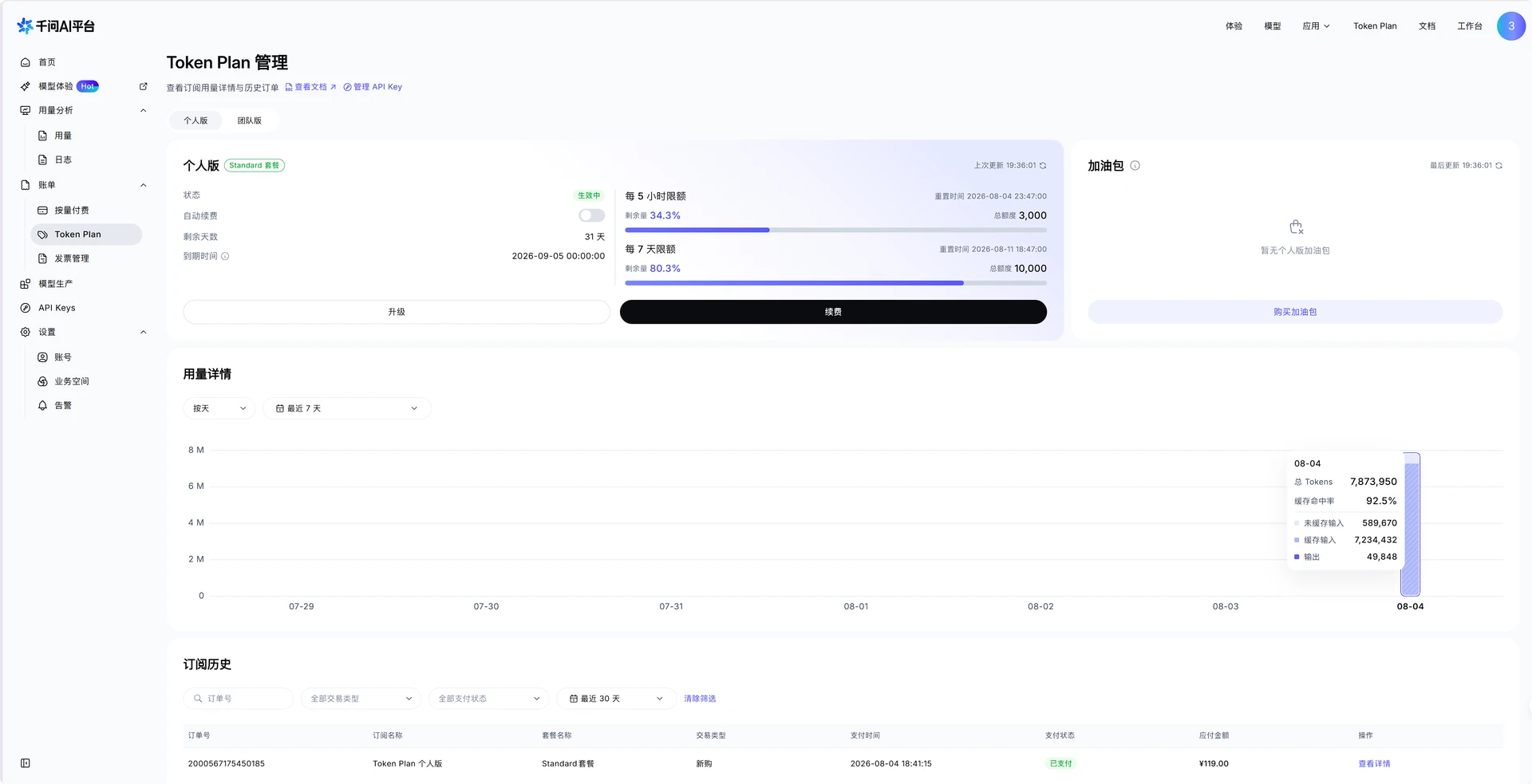Open 模型 in the top navigation
The width and height of the screenshot is (1532, 784).
[x=1272, y=26]
